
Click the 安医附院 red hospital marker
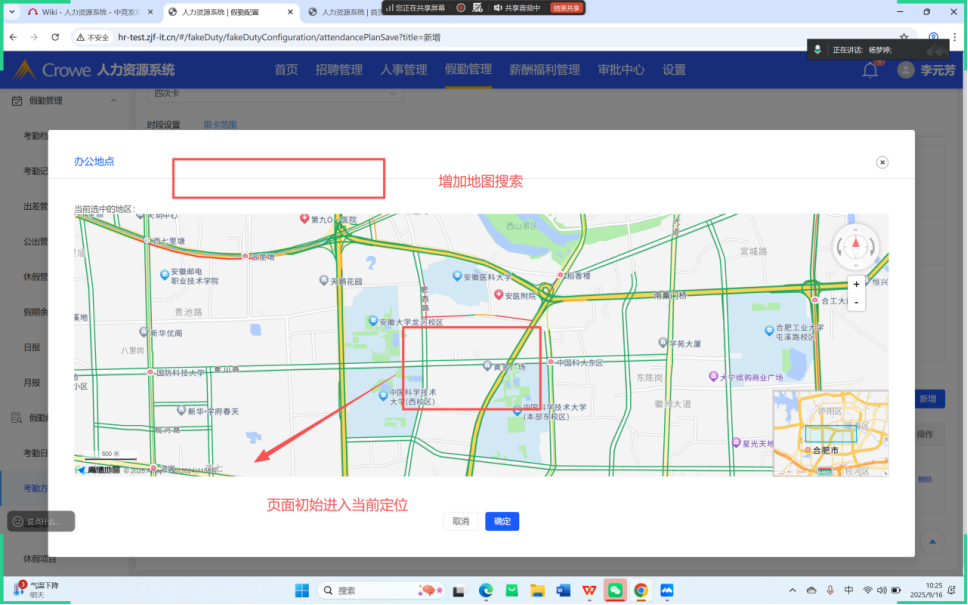499,295
